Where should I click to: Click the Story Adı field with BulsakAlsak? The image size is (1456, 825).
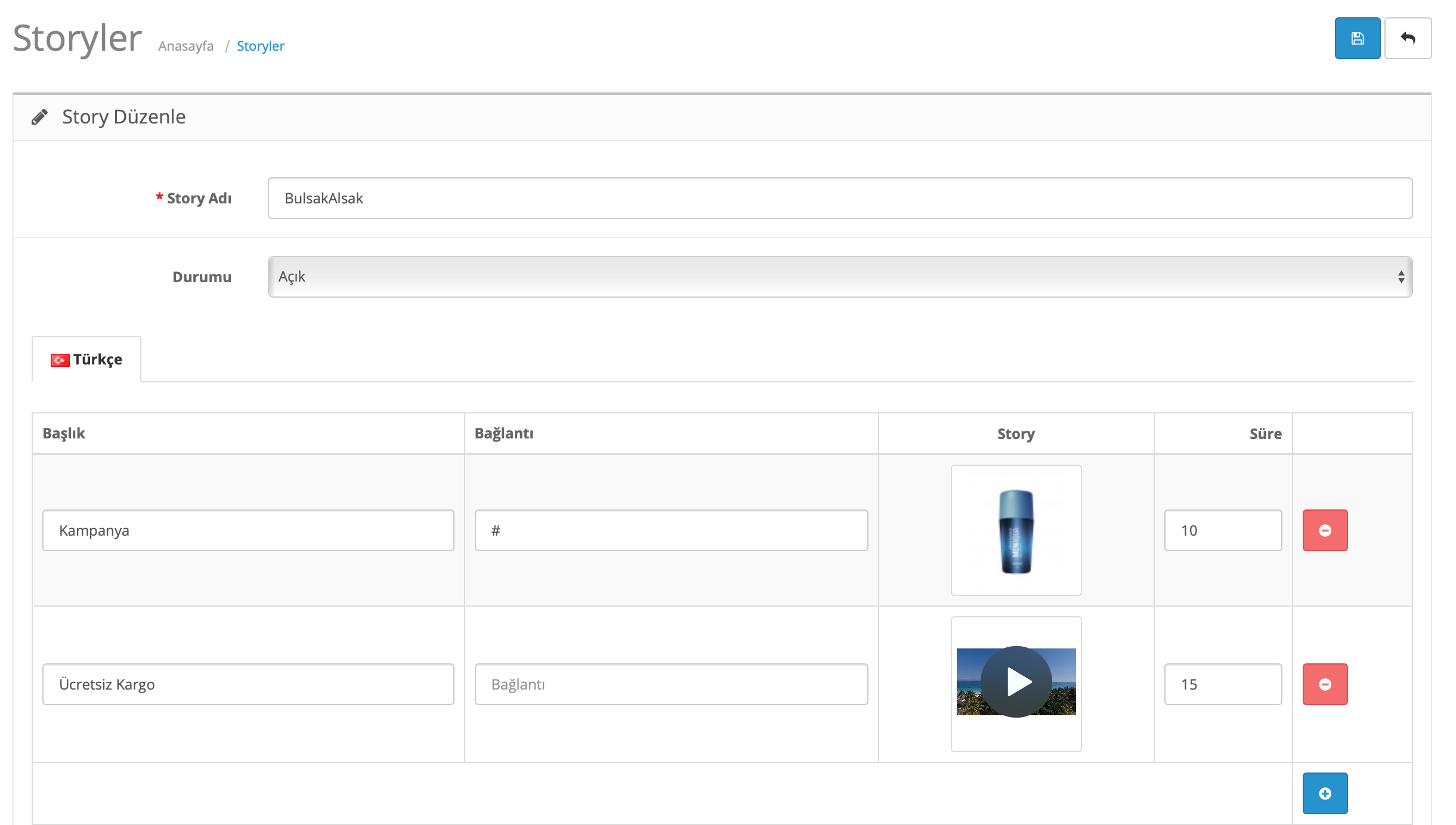pyautogui.click(x=839, y=198)
